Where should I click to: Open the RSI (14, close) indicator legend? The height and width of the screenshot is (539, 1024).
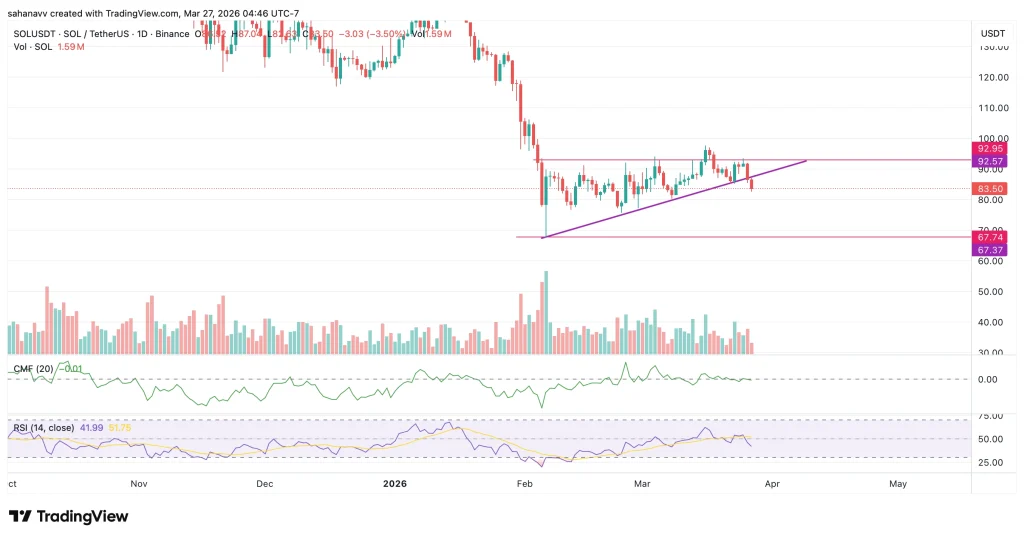50,428
